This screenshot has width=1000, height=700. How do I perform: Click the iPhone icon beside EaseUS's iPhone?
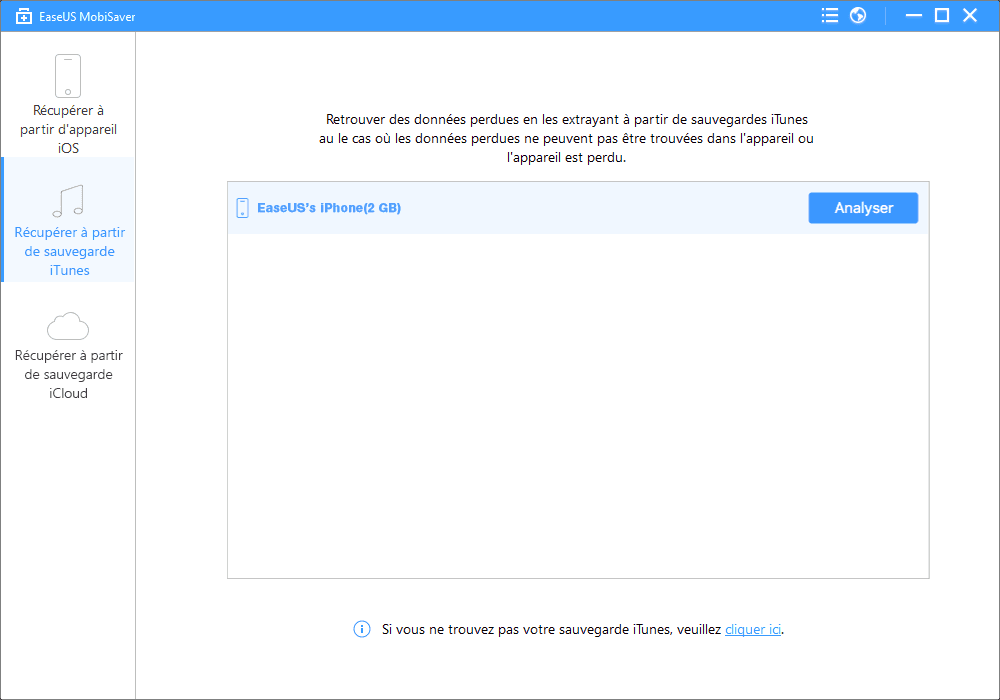click(x=242, y=208)
